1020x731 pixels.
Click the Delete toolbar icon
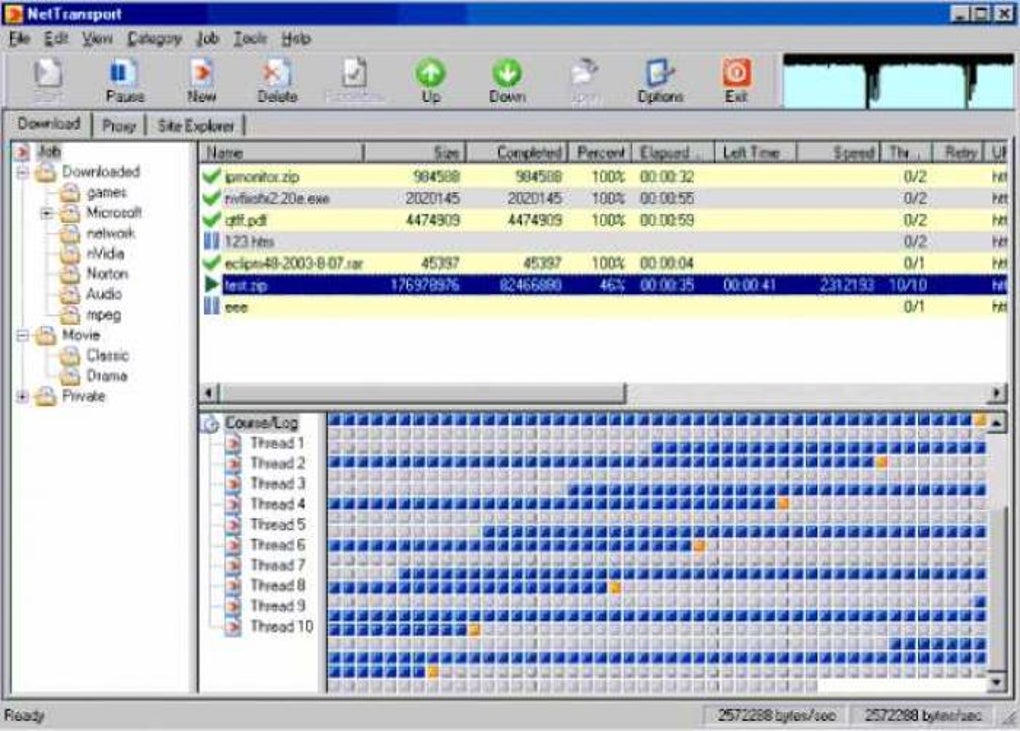coord(277,80)
